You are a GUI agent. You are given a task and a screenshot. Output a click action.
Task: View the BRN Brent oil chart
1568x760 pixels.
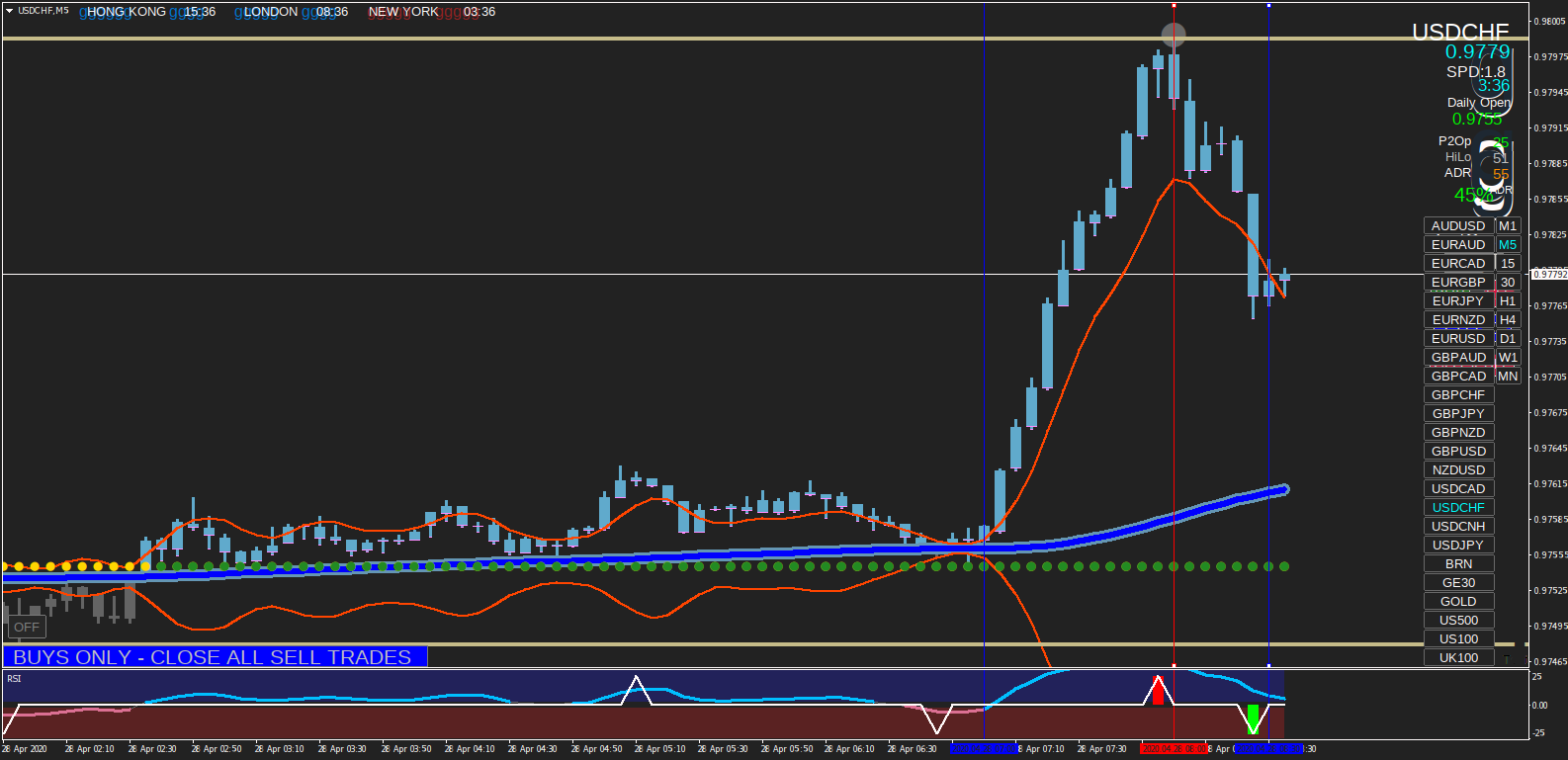click(x=1458, y=564)
